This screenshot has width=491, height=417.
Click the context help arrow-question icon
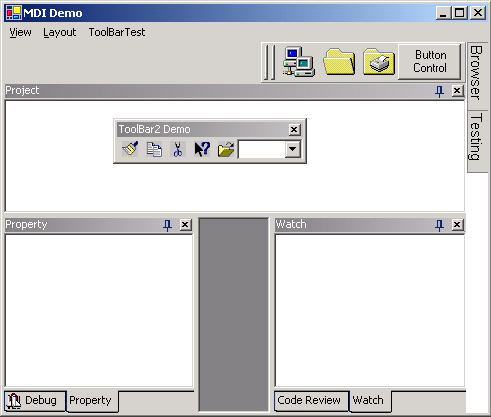pyautogui.click(x=202, y=149)
